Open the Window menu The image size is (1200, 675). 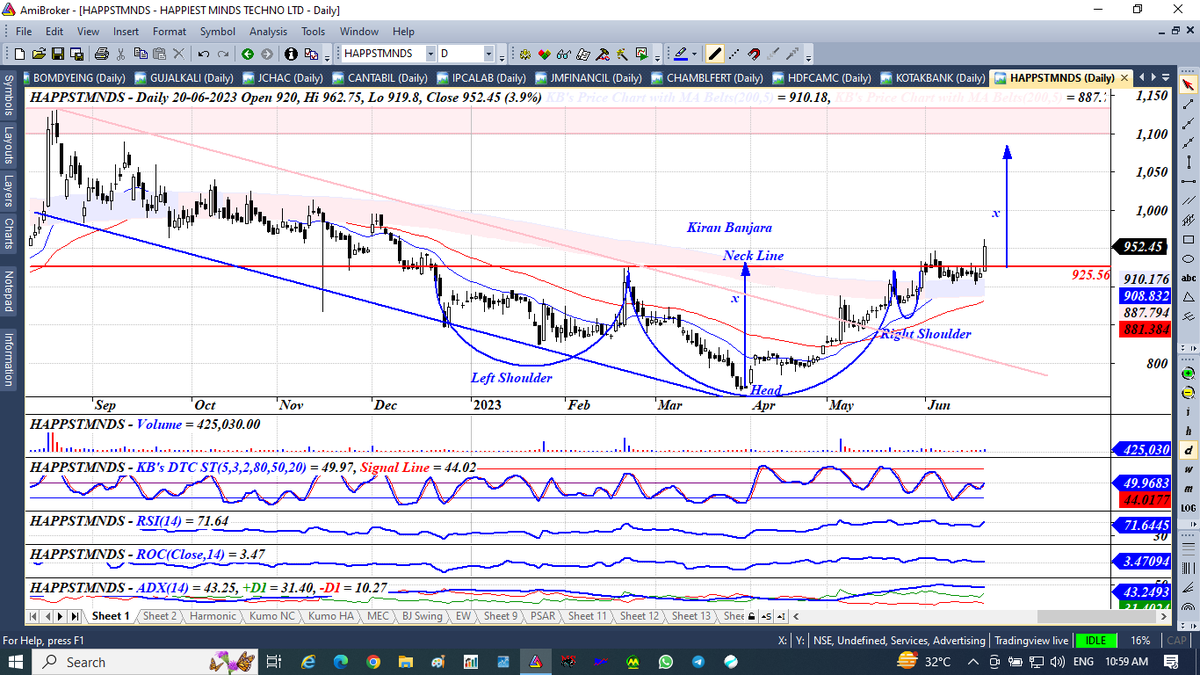(x=359, y=31)
